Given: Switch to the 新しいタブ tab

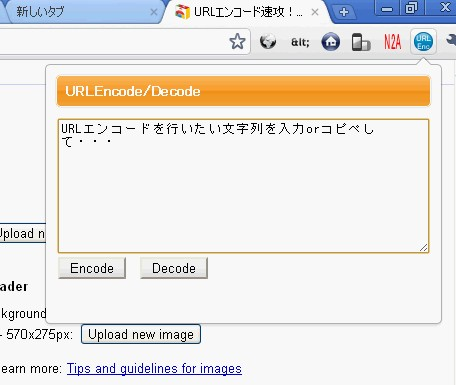Looking at the screenshot, I should tap(82, 12).
